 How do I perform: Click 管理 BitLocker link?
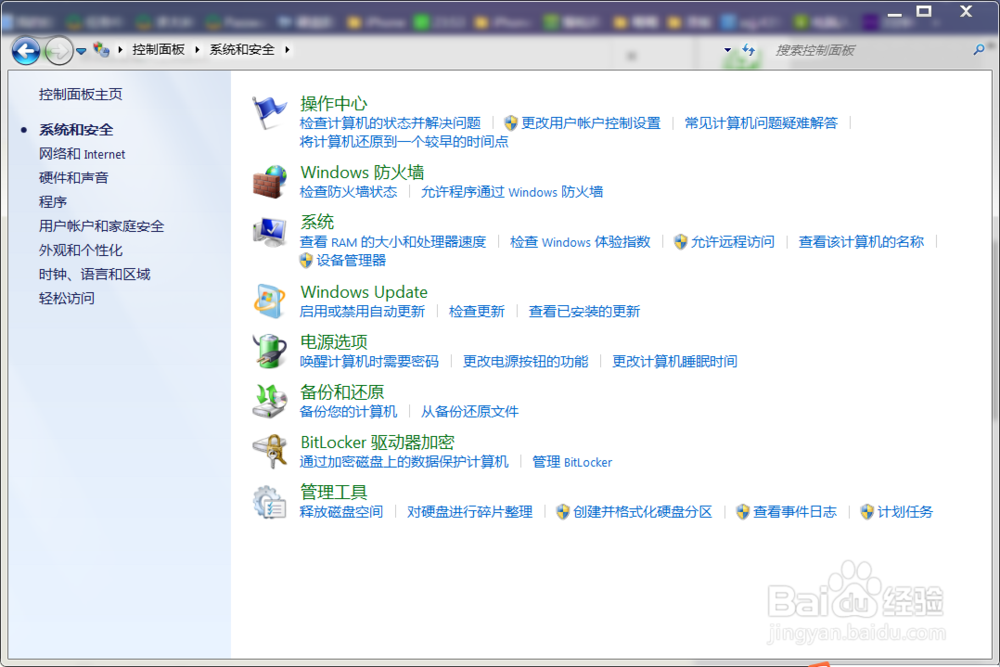tap(572, 462)
